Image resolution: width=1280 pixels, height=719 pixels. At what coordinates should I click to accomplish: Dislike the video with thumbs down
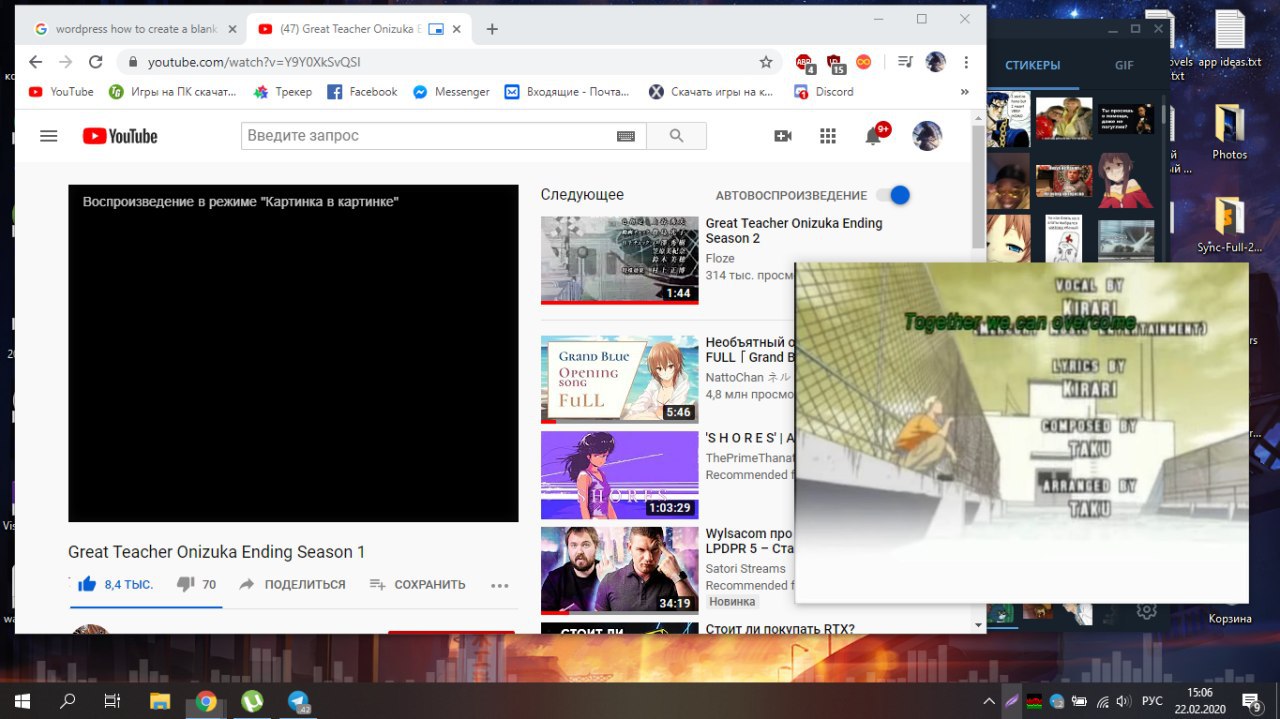(x=185, y=584)
